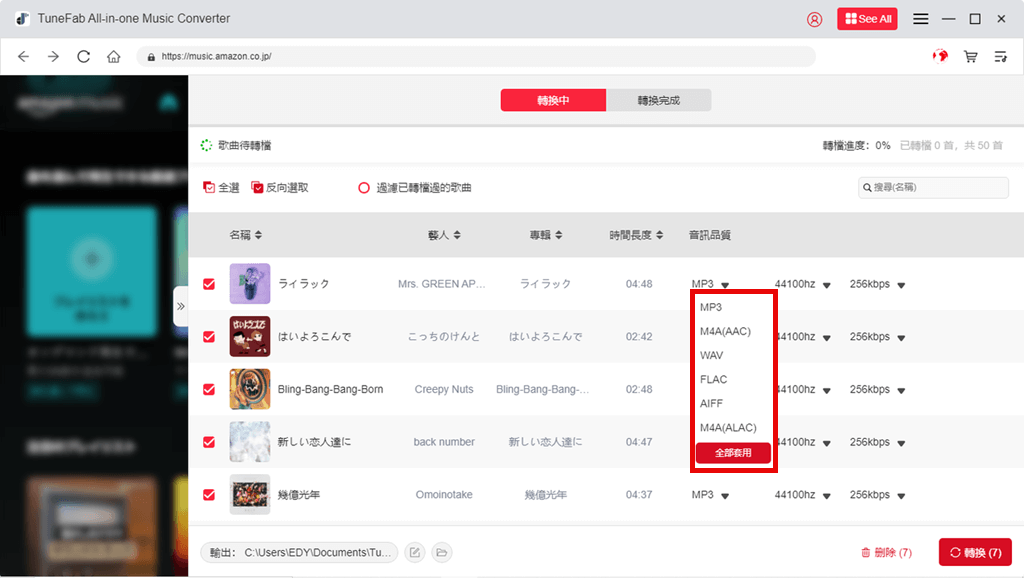
Task: Go back in the browser
Action: click(24, 57)
